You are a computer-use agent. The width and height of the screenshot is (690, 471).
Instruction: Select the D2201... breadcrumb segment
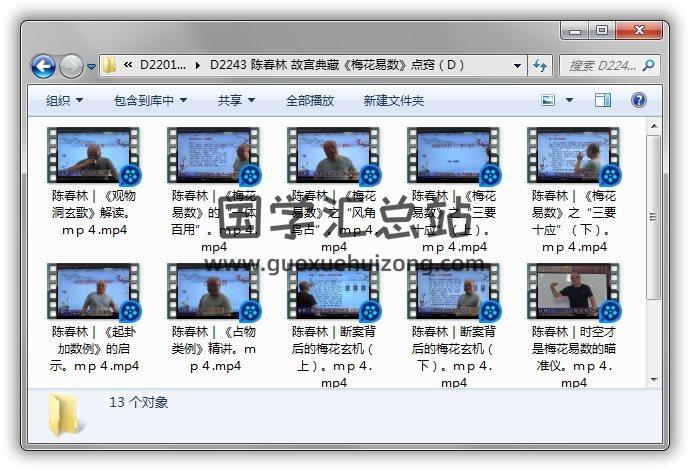163,65
